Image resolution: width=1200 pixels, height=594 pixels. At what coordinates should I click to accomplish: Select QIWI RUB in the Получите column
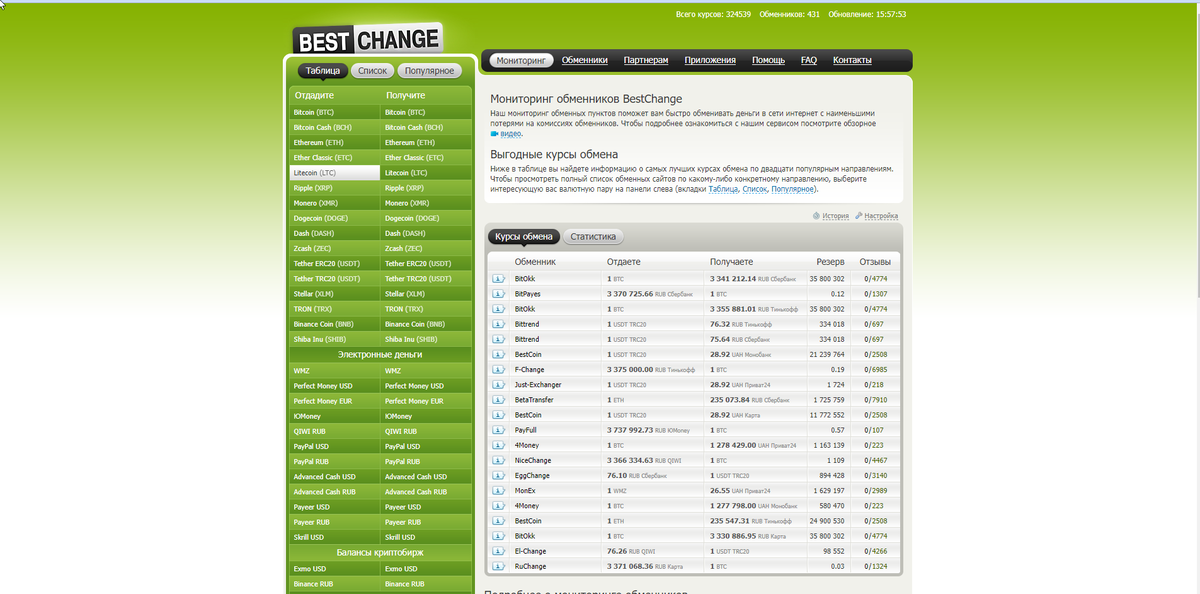427,431
